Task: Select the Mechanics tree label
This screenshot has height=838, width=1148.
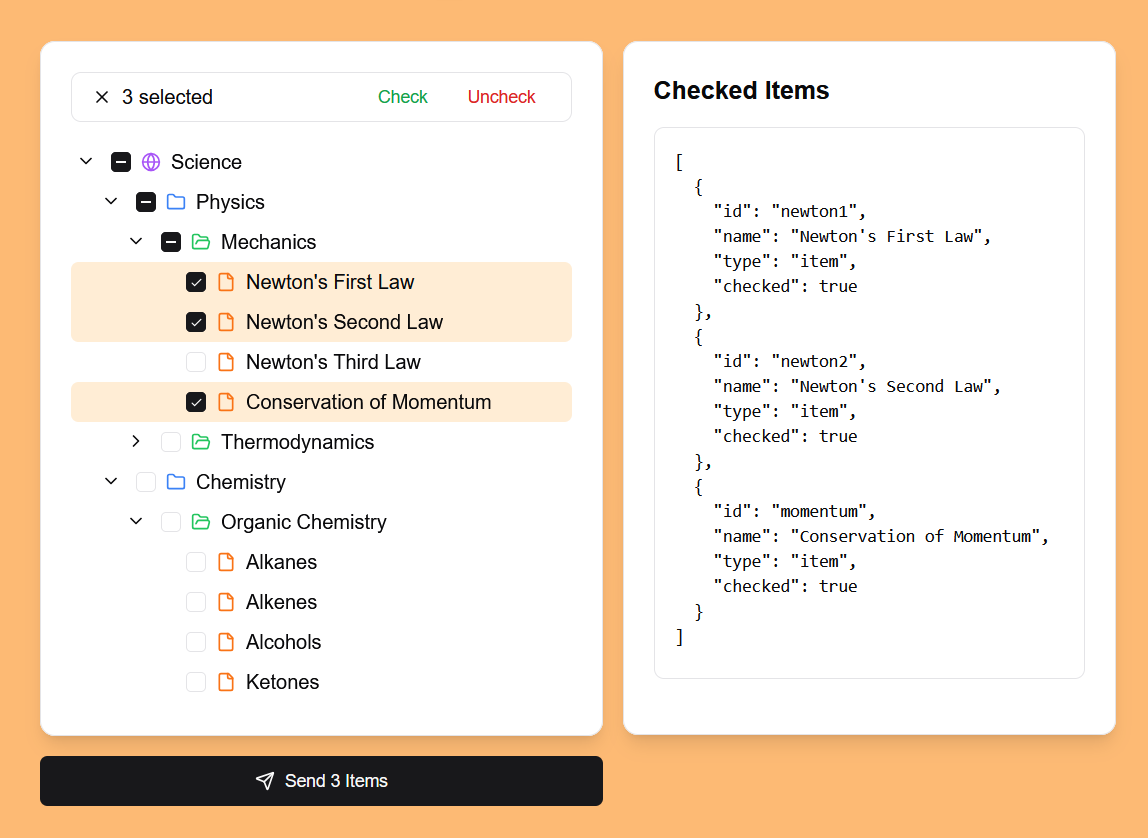Action: click(269, 242)
